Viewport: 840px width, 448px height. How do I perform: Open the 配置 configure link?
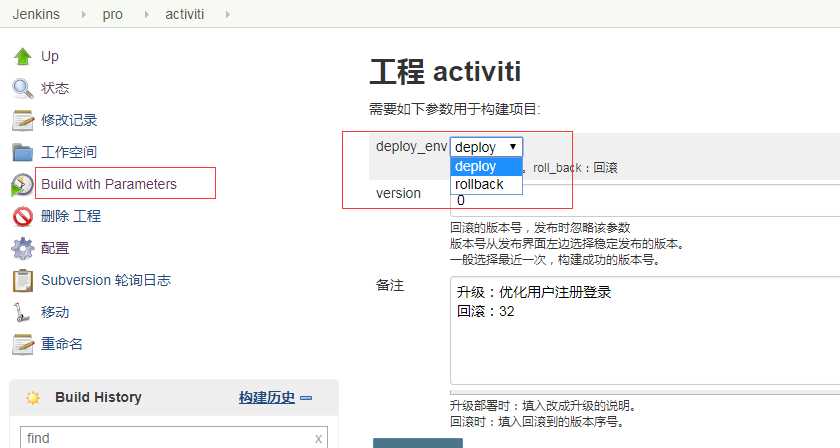click(x=55, y=248)
